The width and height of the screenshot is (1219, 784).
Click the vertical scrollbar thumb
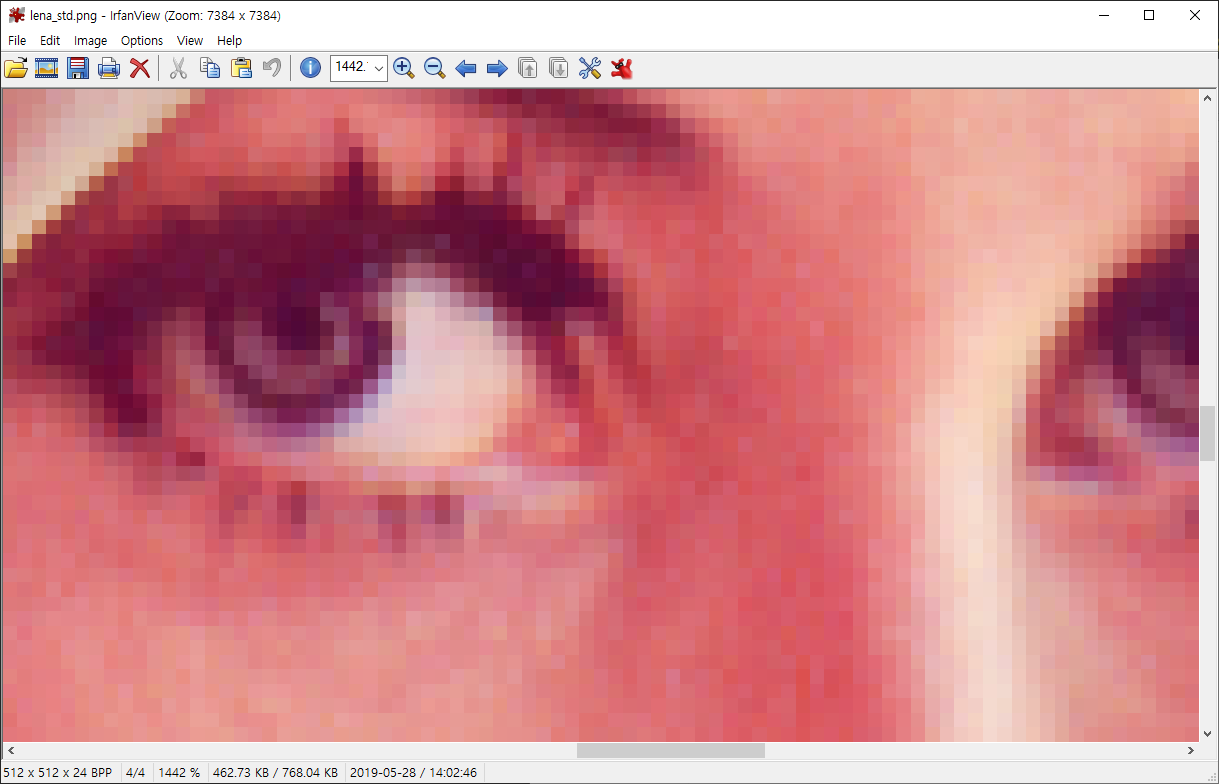[1207, 433]
